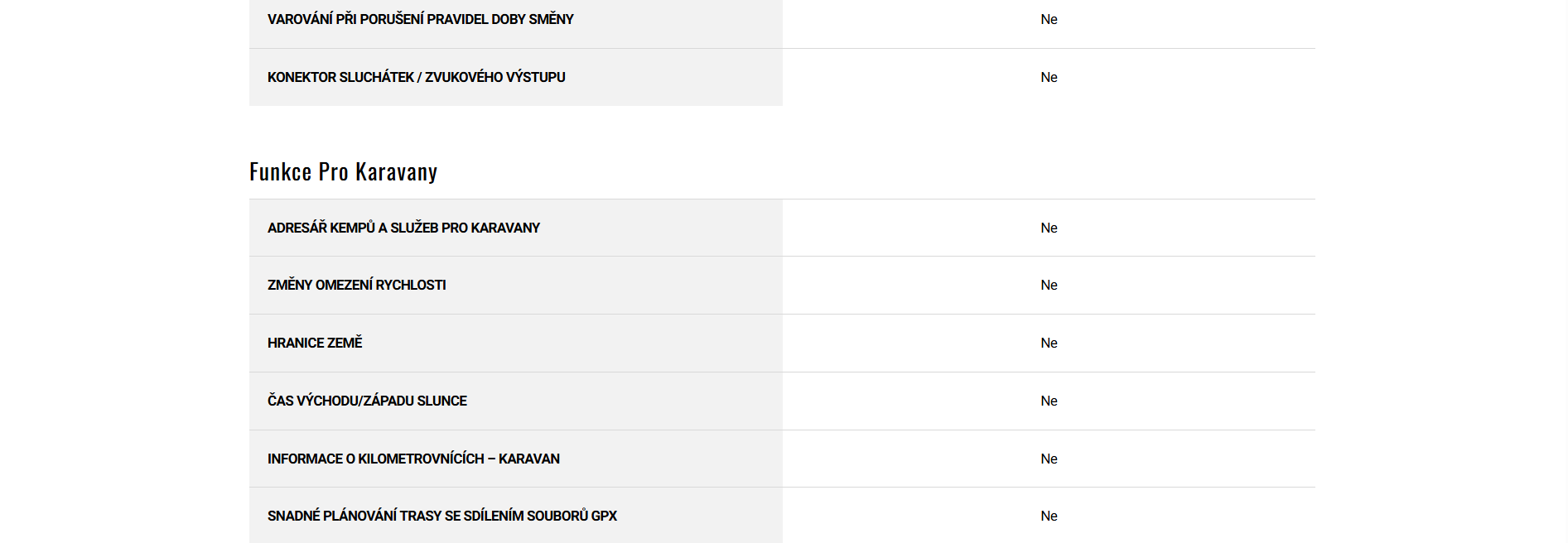Click 'Ne' value for Konektor sluchátek

[1049, 77]
